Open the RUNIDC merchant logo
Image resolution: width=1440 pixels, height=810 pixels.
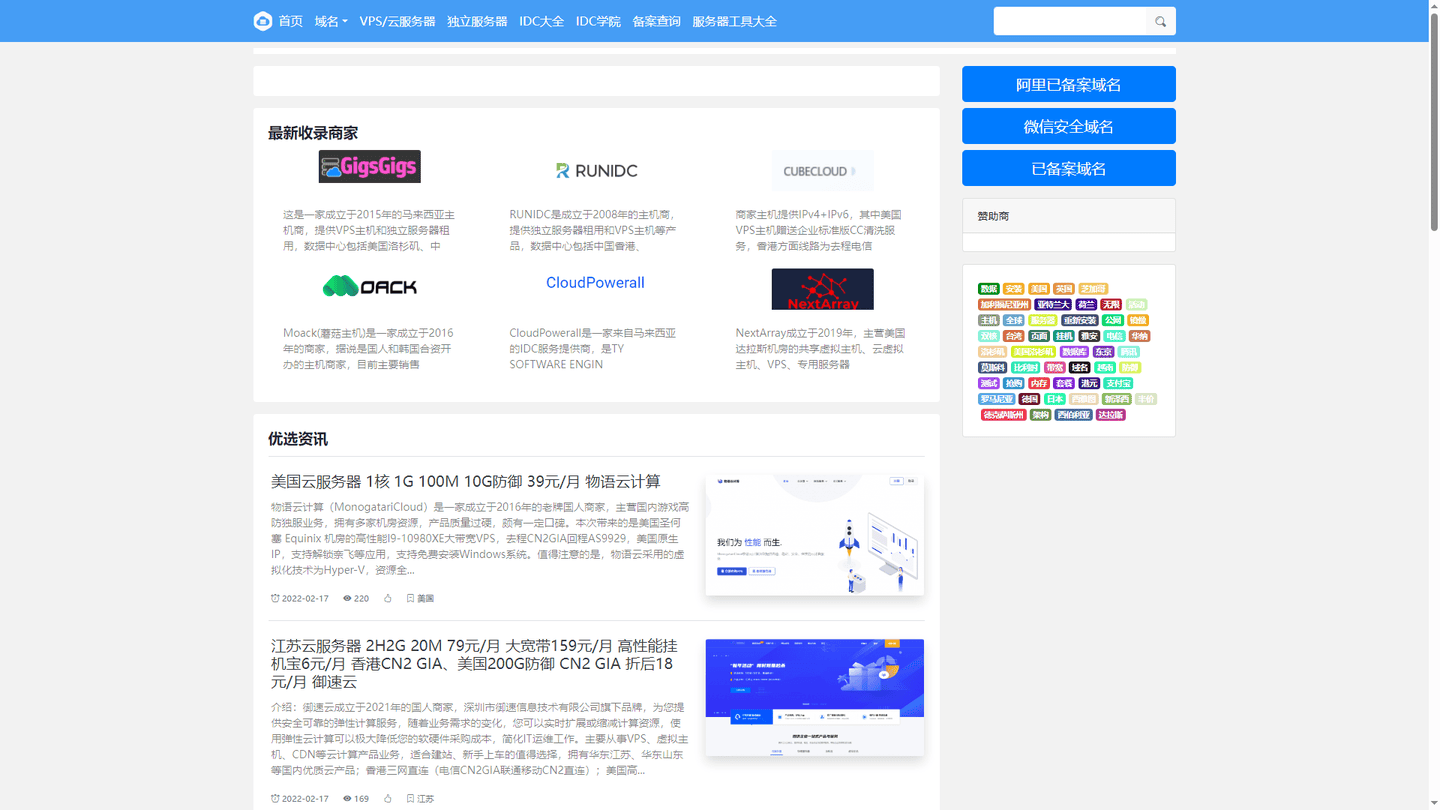(596, 171)
